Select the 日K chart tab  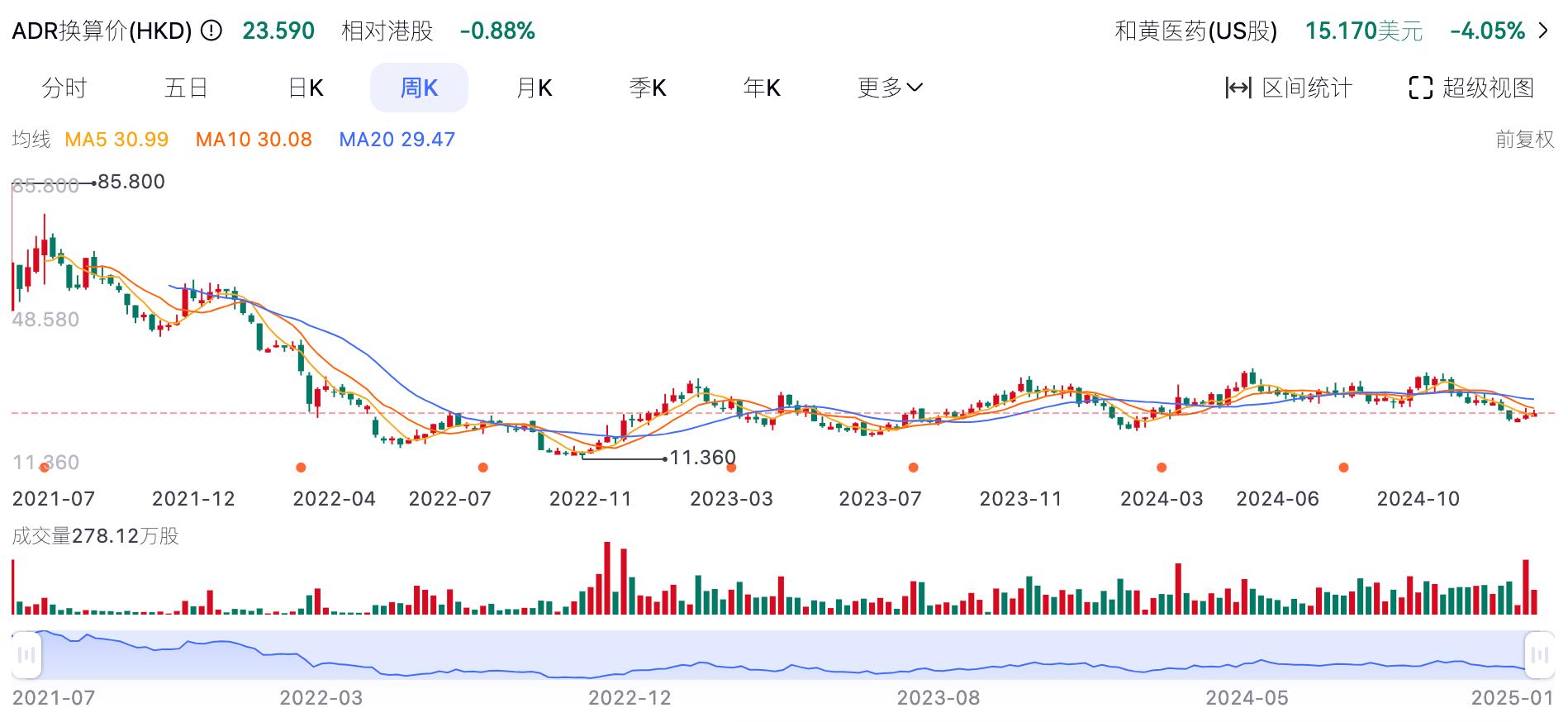pyautogui.click(x=306, y=88)
